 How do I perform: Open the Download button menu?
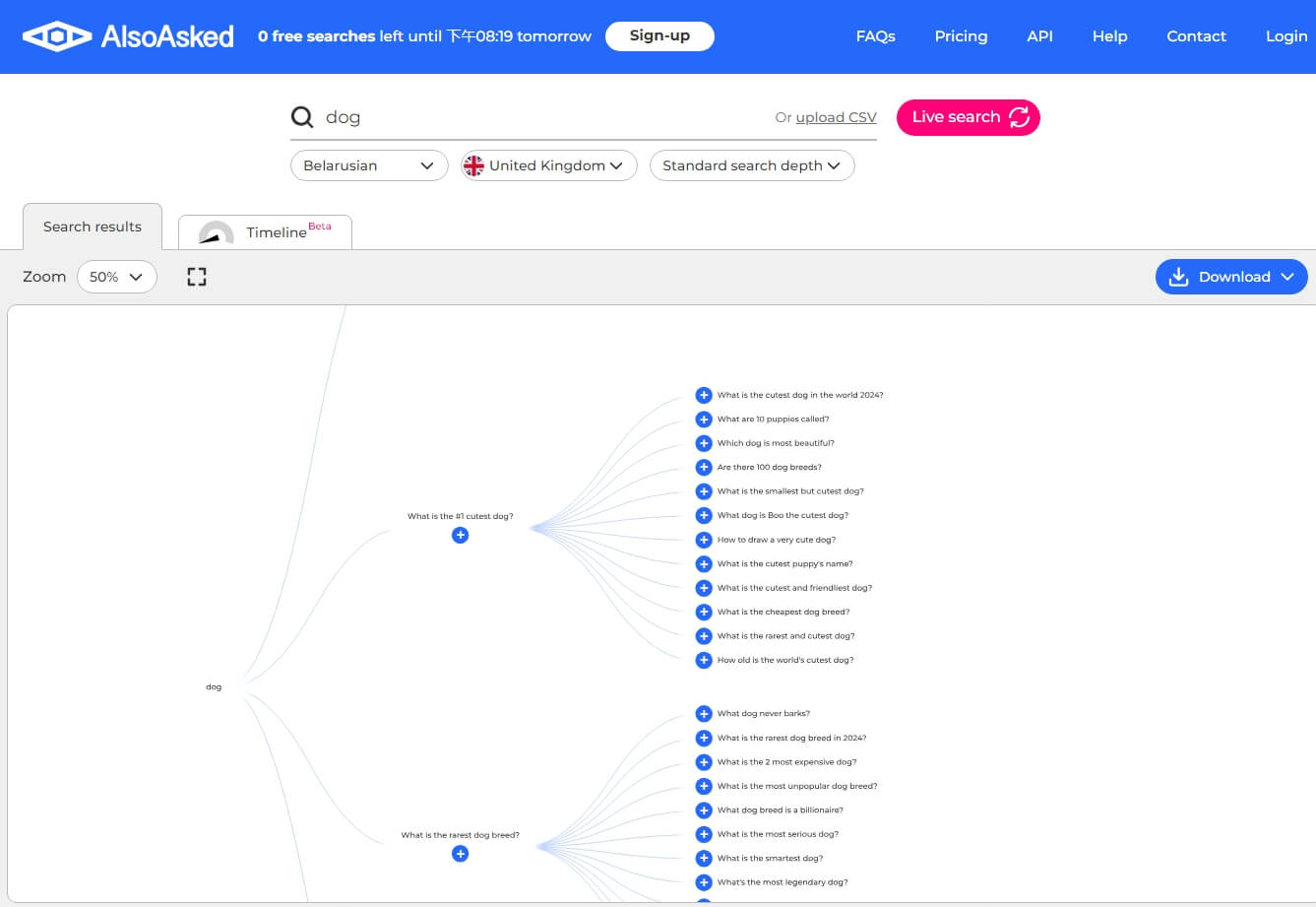click(x=1231, y=277)
